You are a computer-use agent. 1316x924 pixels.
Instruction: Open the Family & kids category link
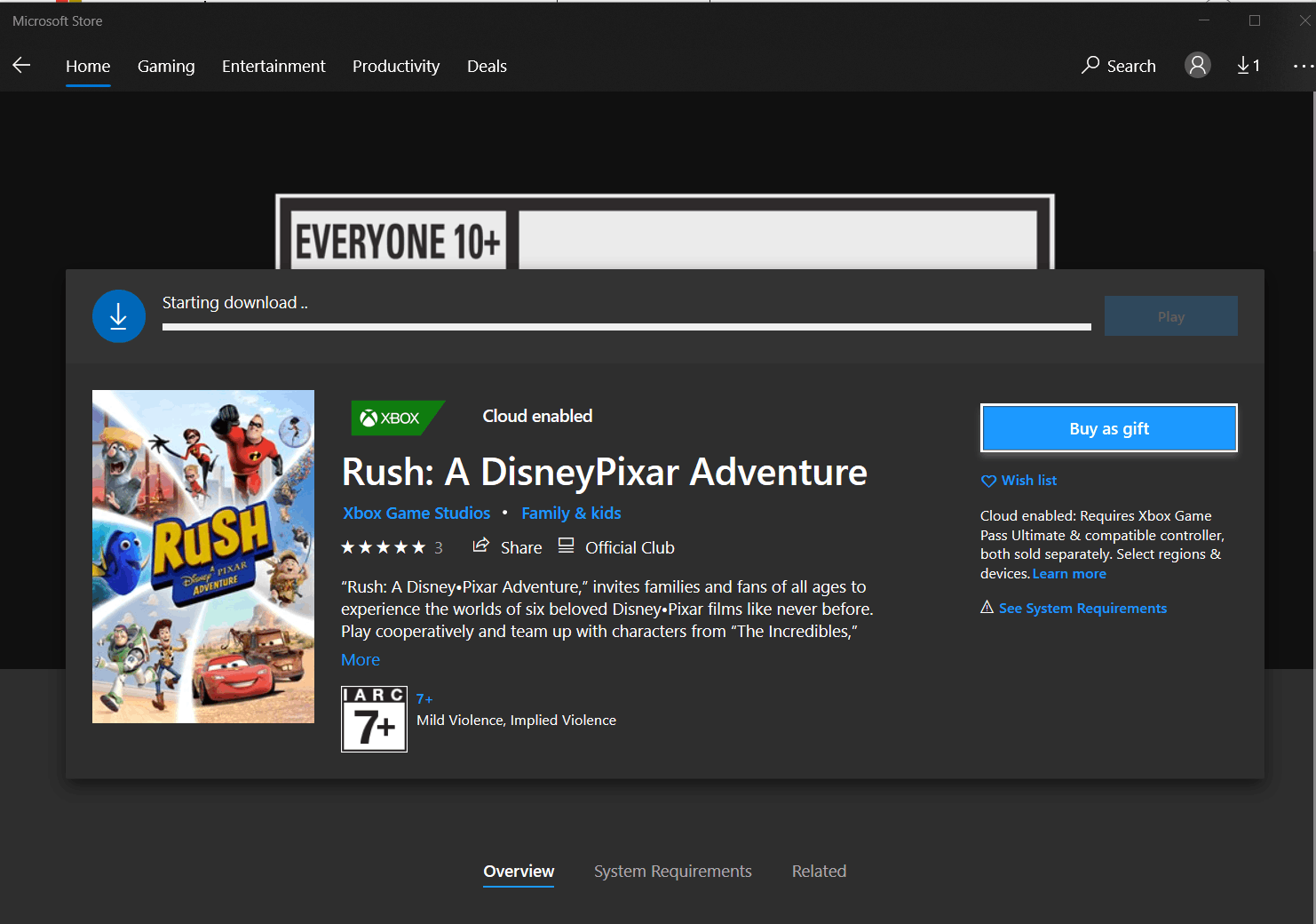pos(571,514)
